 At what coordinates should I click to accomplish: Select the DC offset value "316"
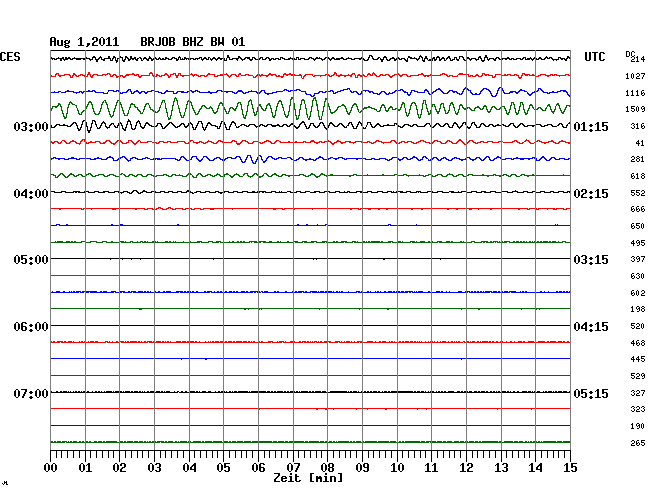[638, 126]
